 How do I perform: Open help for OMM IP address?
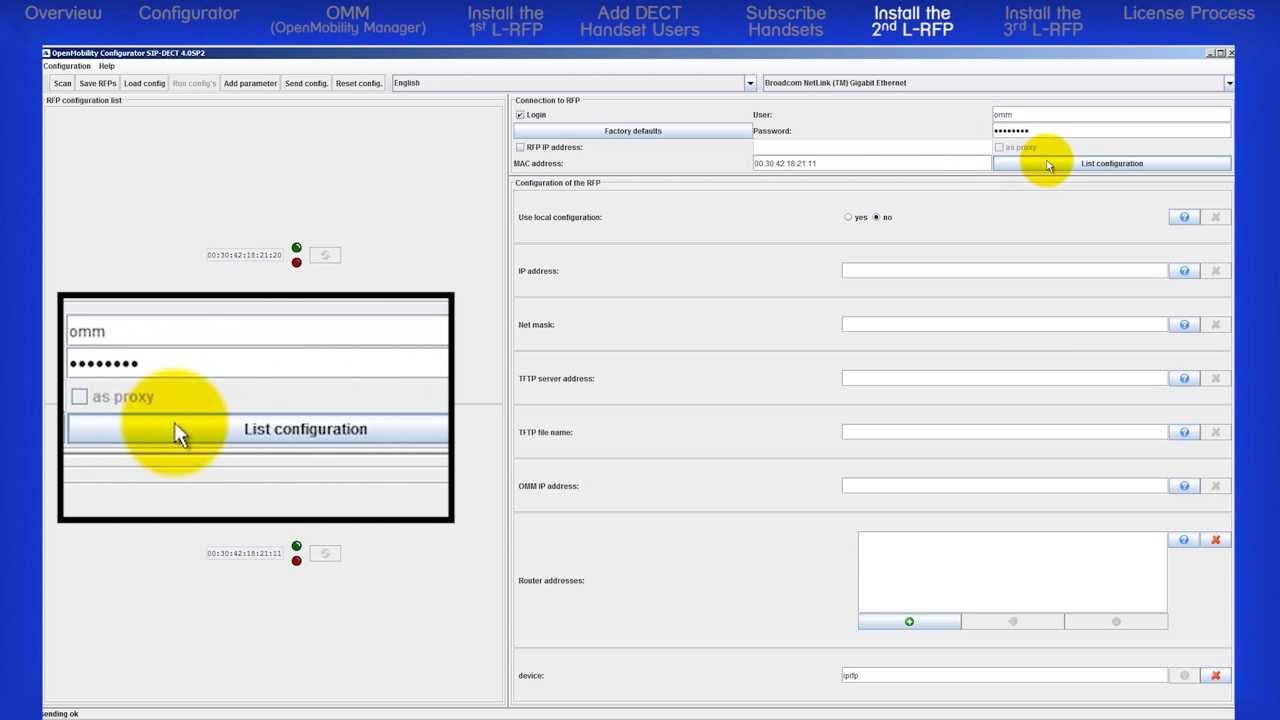(1184, 486)
